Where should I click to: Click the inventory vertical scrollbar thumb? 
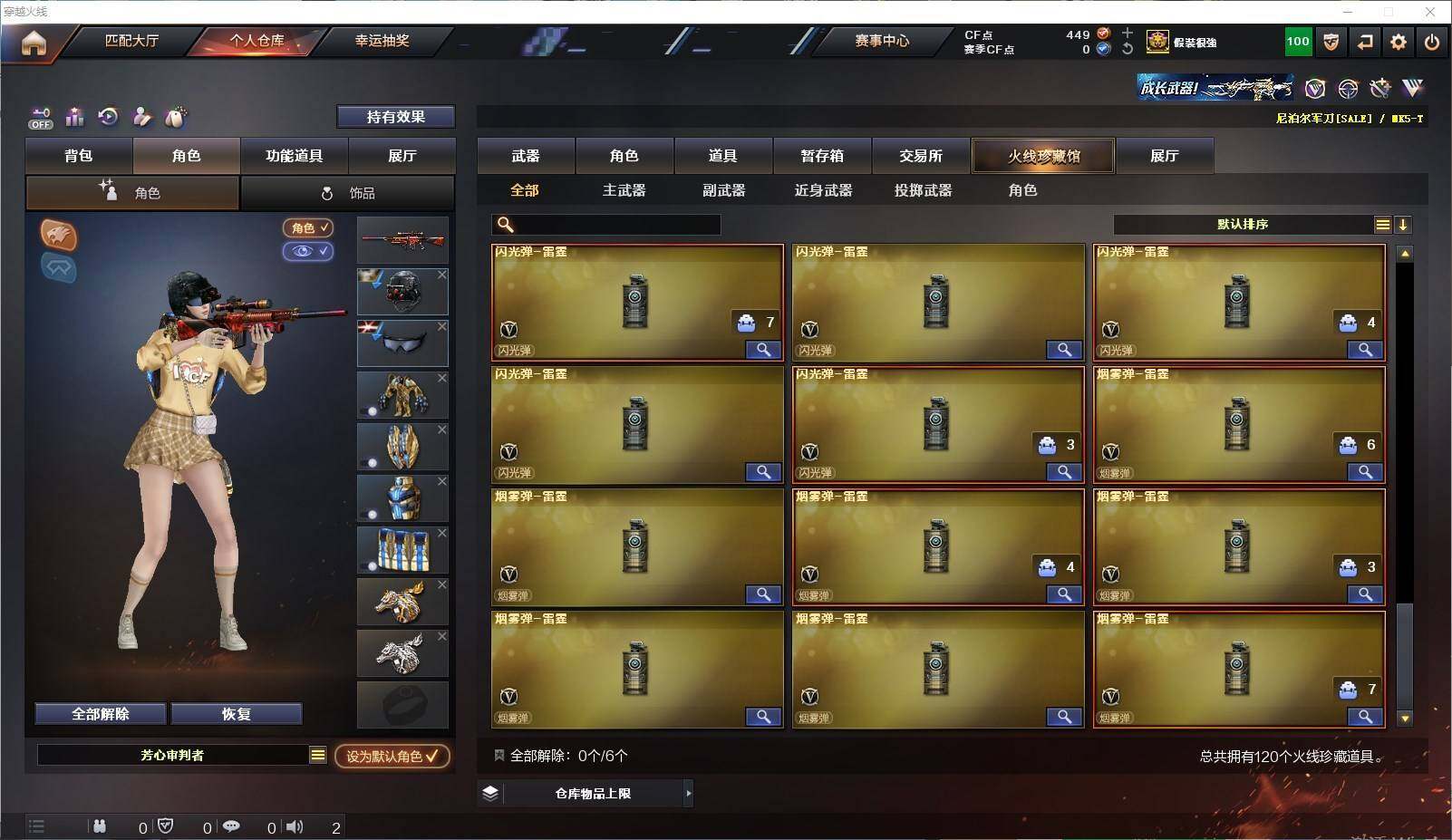1405,656
